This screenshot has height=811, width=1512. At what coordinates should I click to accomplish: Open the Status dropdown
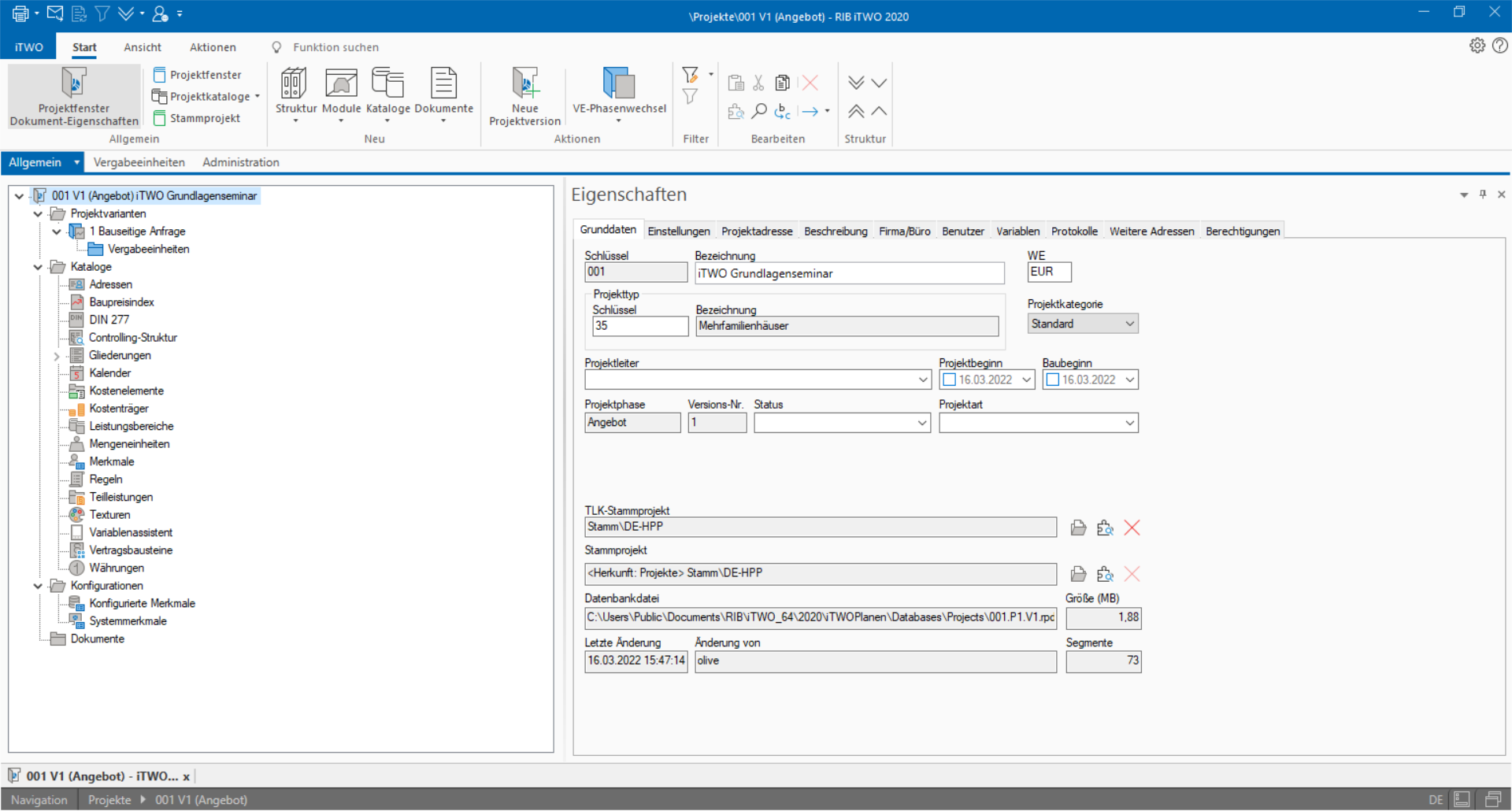click(x=921, y=423)
